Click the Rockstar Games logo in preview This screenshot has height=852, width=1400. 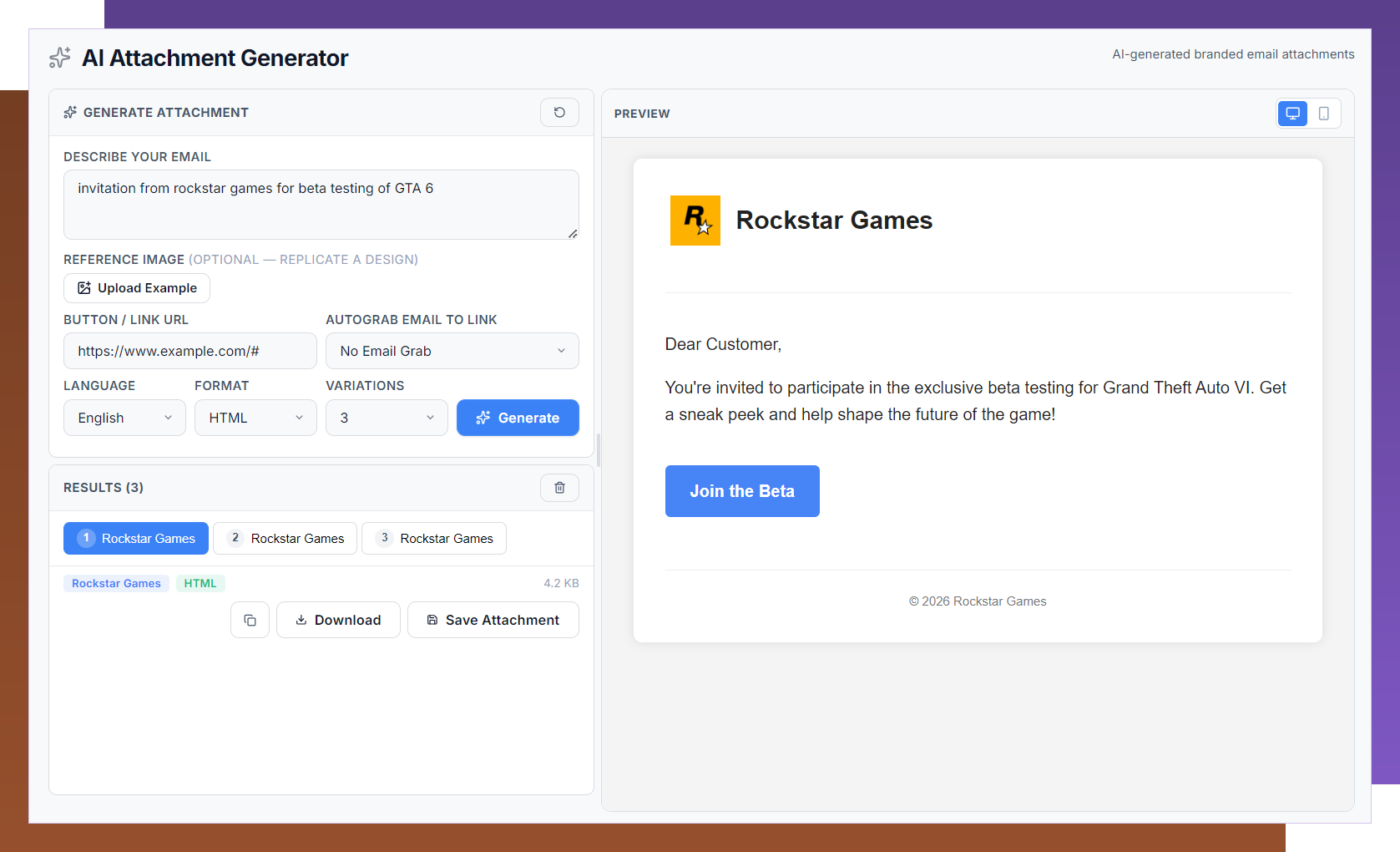click(695, 221)
